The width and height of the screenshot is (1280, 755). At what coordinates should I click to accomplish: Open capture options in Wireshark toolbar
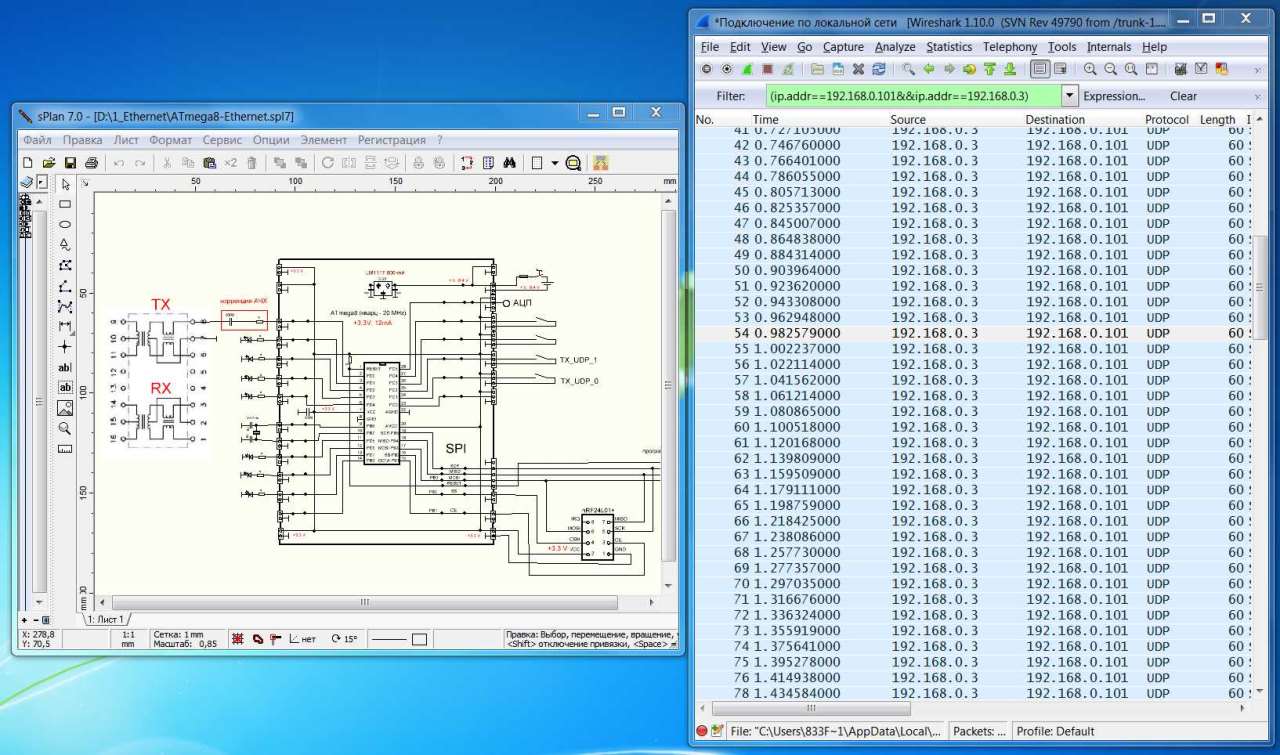click(727, 69)
